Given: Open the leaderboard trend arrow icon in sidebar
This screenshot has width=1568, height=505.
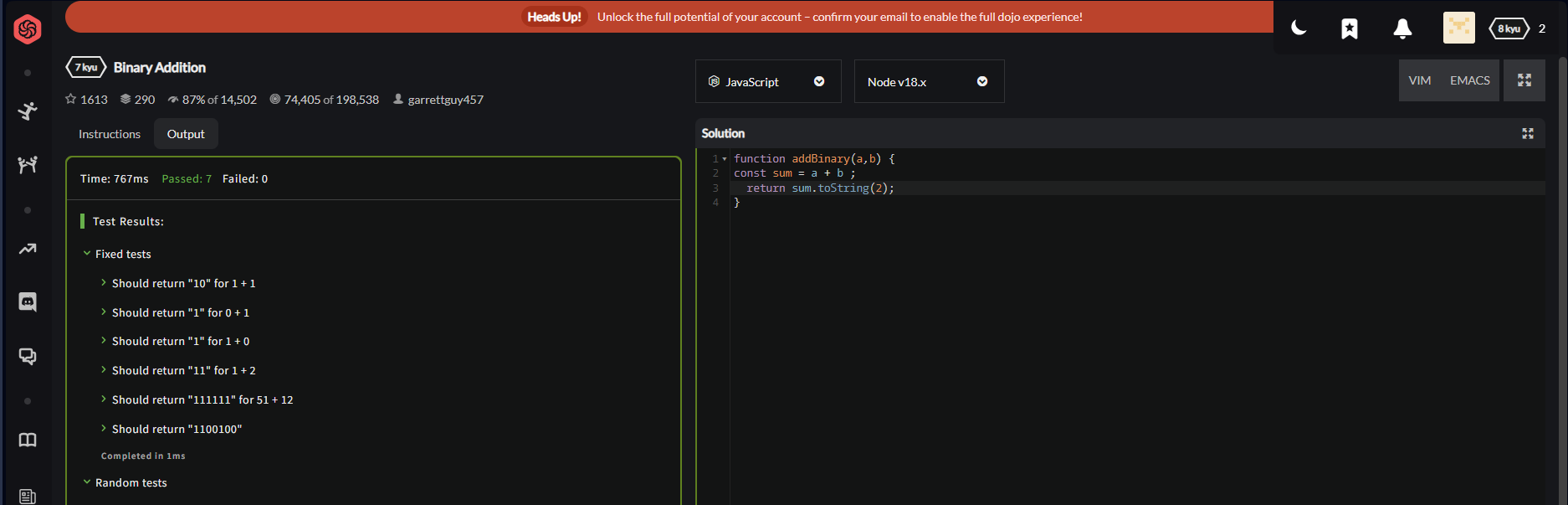Looking at the screenshot, I should click(x=28, y=249).
